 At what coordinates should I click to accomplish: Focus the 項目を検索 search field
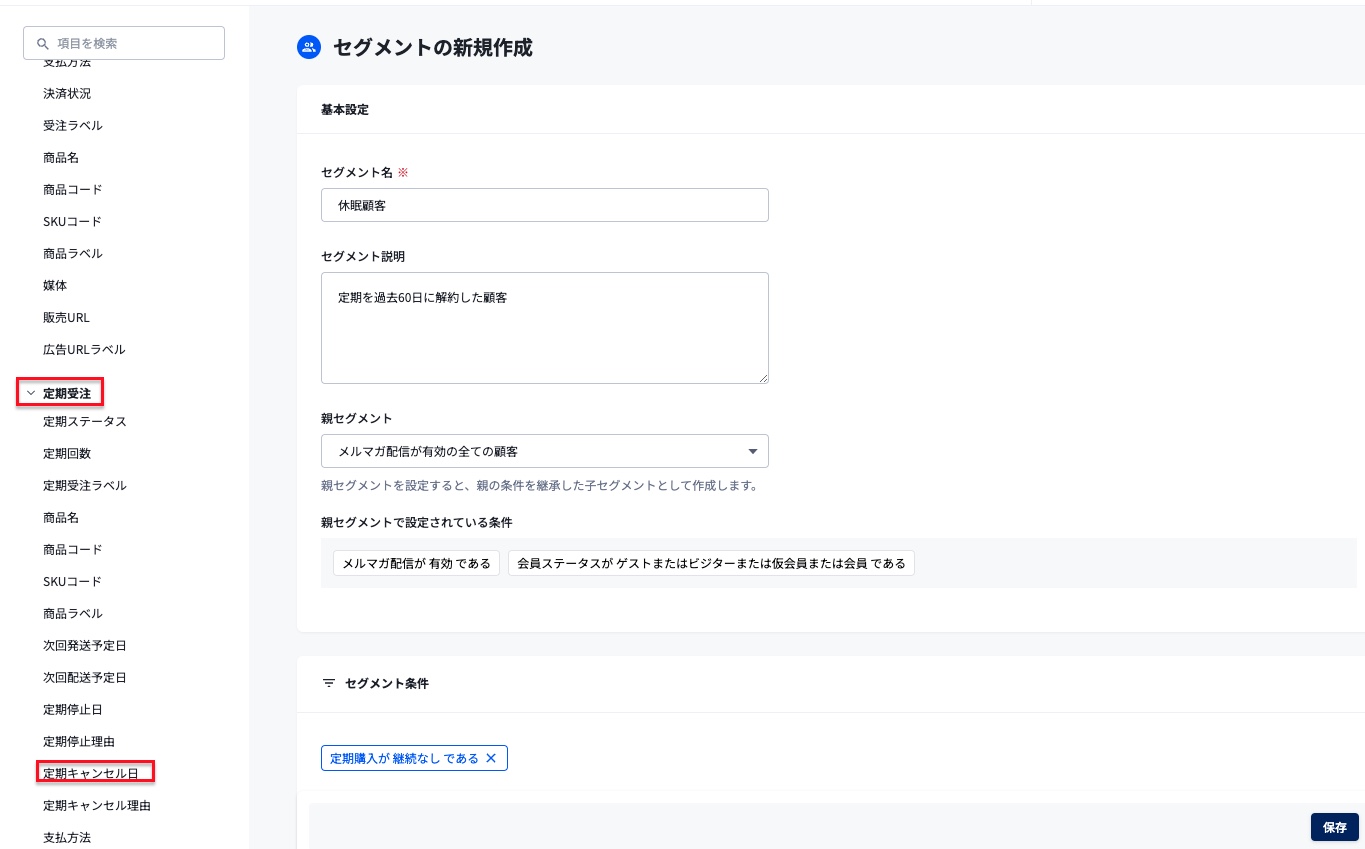(124, 43)
